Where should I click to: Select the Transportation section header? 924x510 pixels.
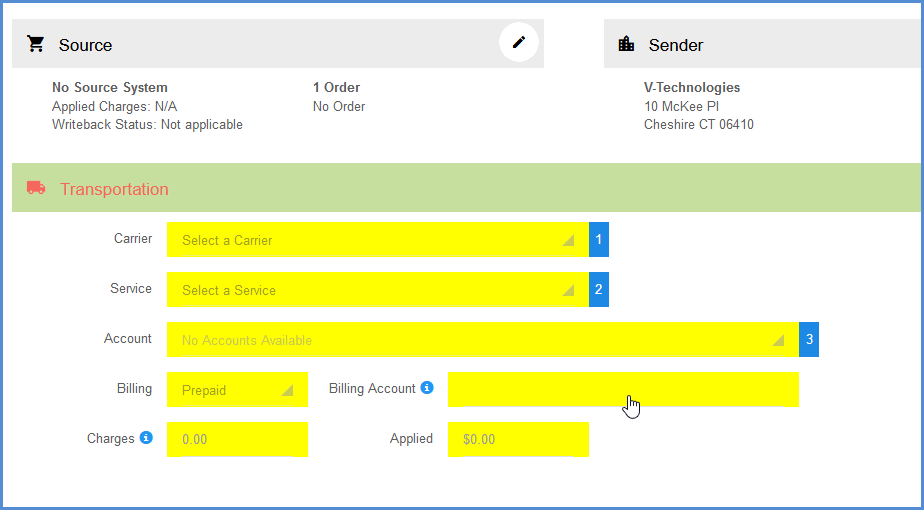pyautogui.click(x=114, y=189)
